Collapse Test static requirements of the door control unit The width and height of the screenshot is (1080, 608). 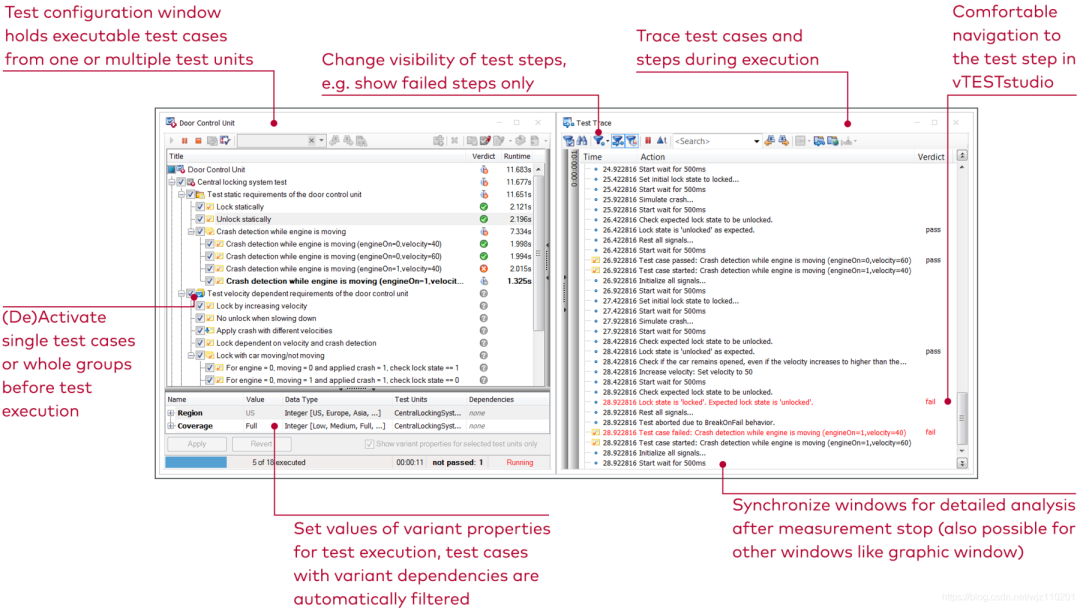[x=182, y=194]
